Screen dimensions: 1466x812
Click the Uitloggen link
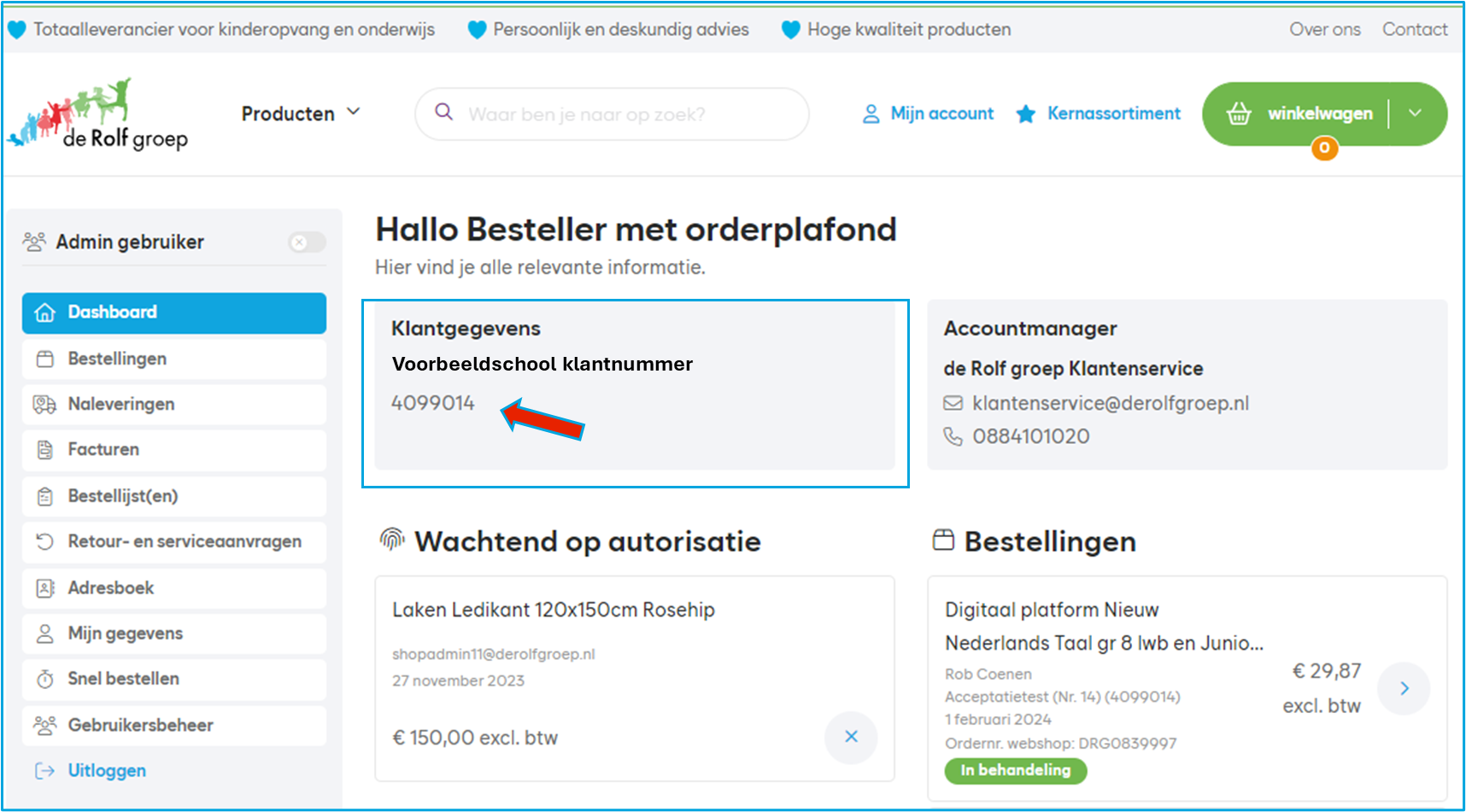[x=107, y=771]
